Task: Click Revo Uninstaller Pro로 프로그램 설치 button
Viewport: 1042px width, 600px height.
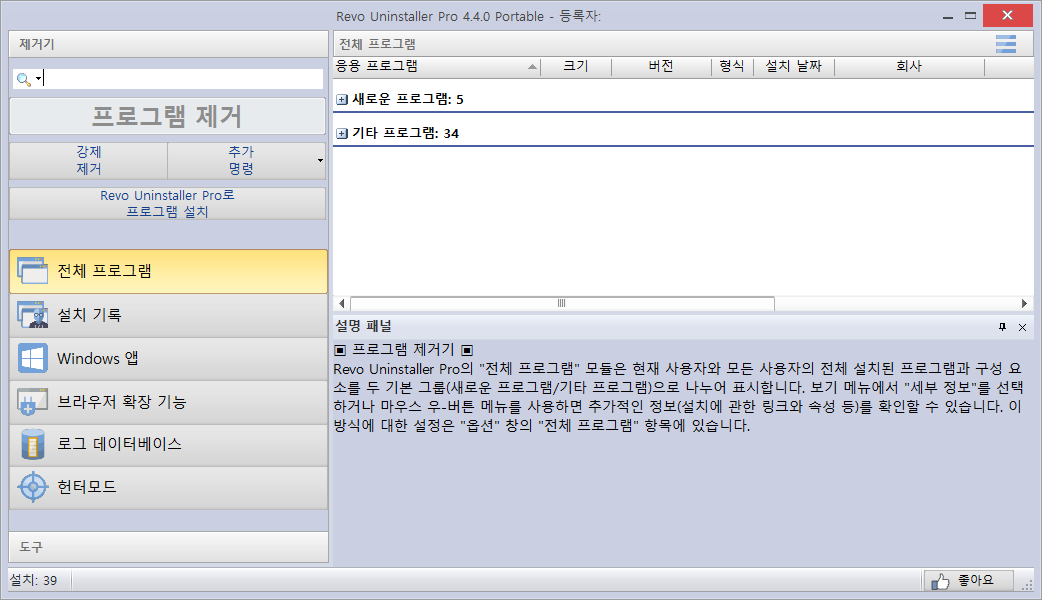Action: [167, 203]
